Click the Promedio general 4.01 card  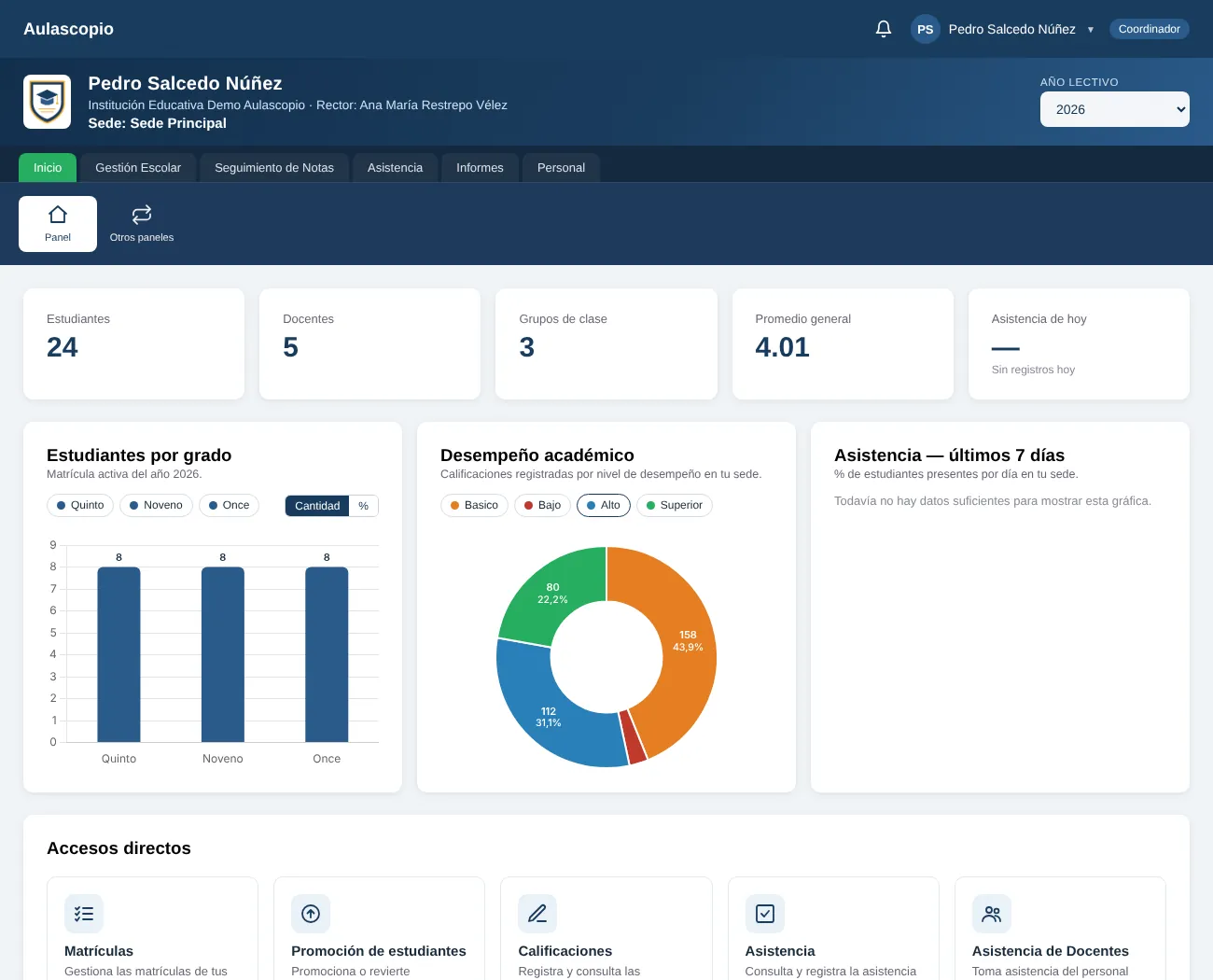[x=843, y=343]
